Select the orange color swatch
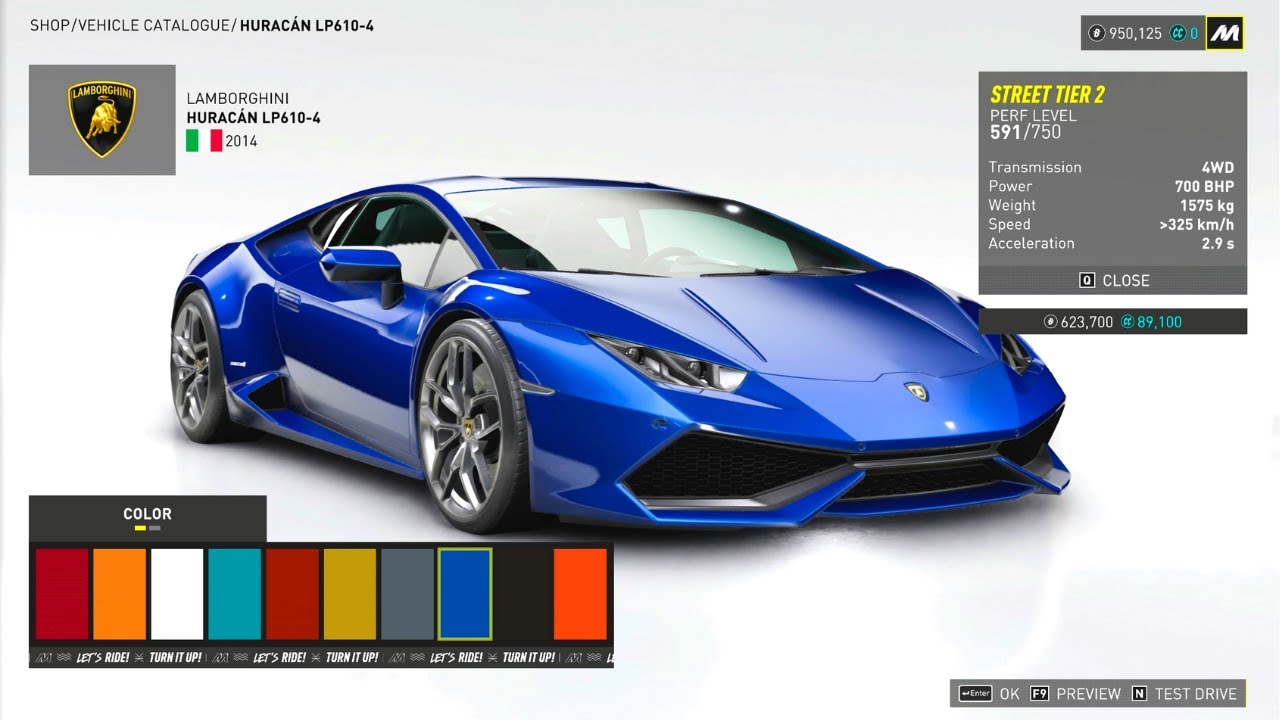 point(120,594)
